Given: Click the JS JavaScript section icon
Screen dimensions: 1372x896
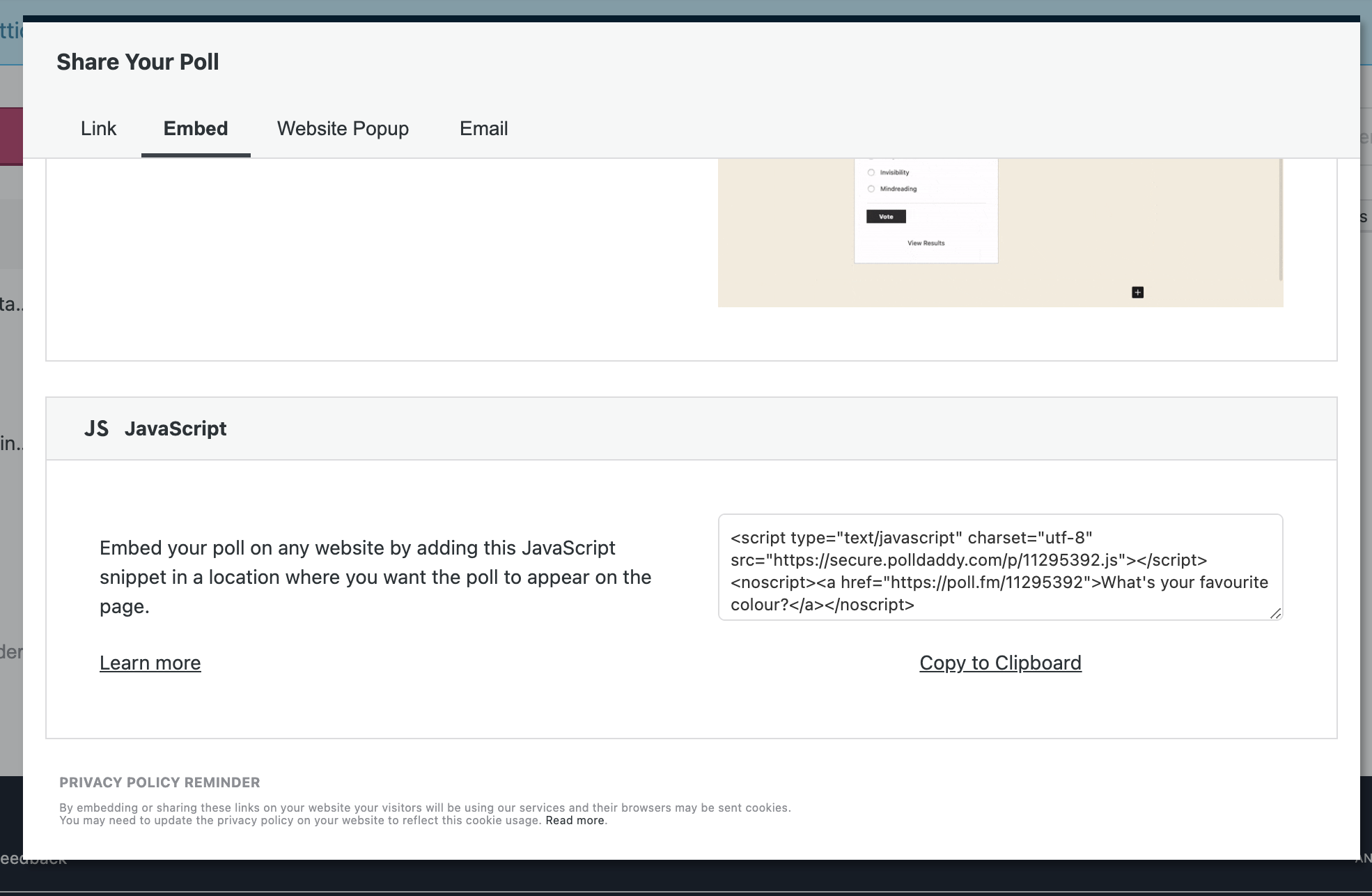Looking at the screenshot, I should point(98,428).
